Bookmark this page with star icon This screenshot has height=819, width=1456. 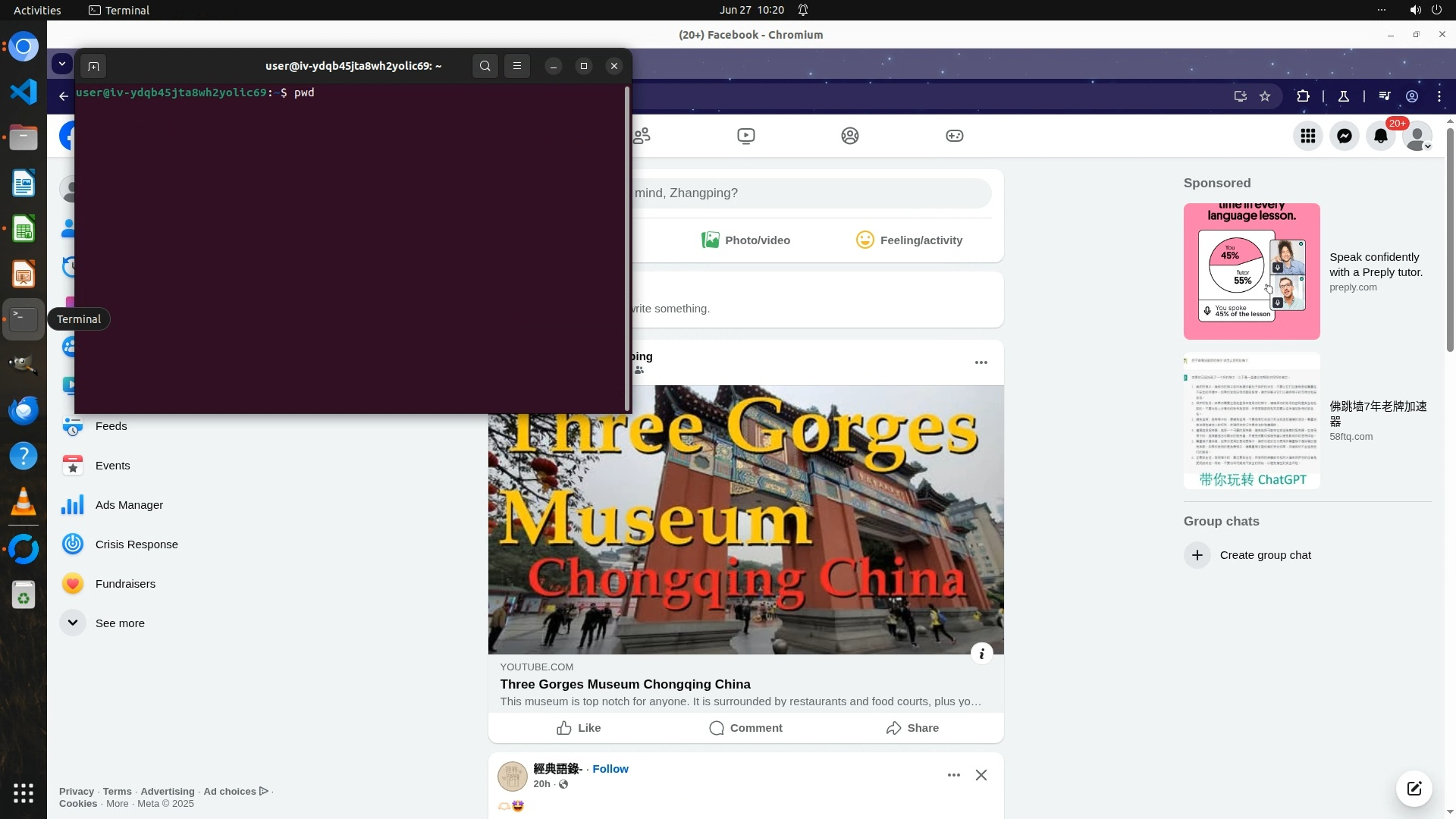tap(1265, 96)
